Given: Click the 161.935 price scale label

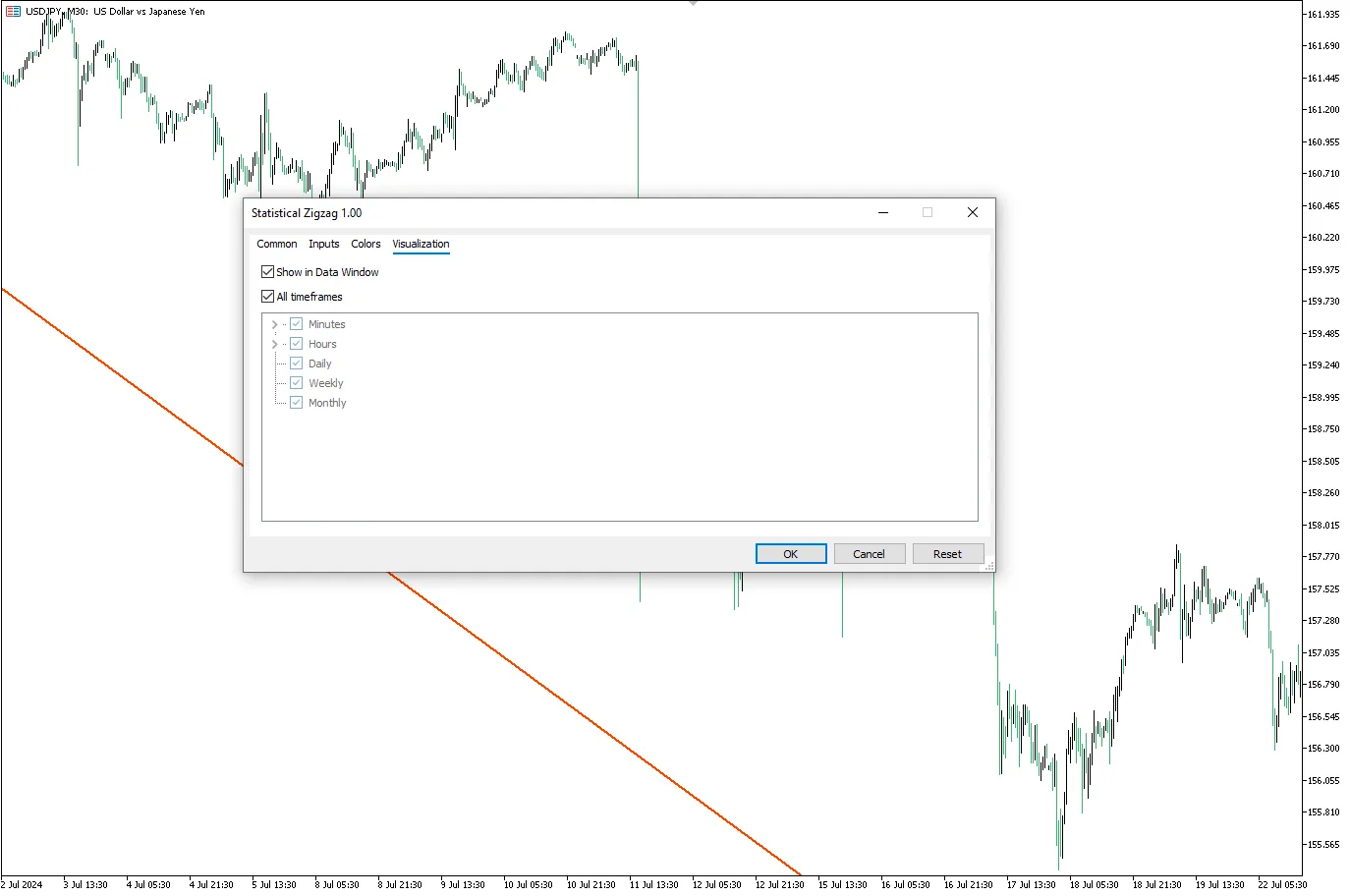Looking at the screenshot, I should (x=1323, y=15).
